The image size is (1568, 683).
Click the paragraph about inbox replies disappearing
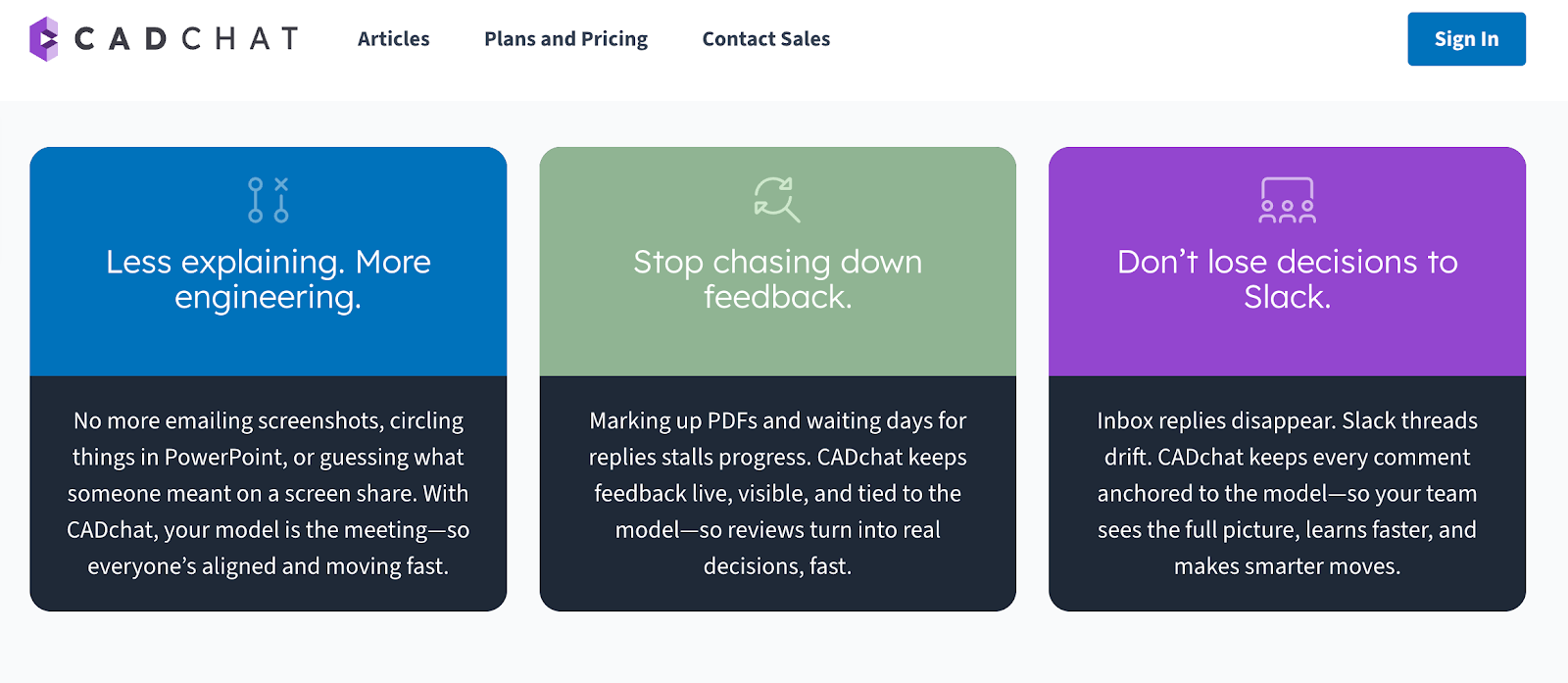[x=1287, y=493]
